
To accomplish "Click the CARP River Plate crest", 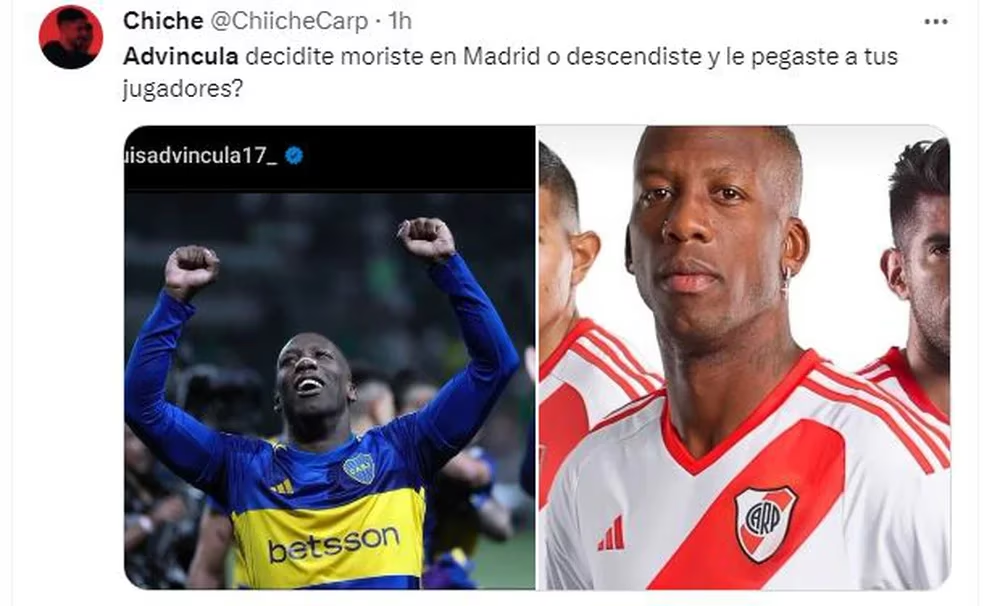I will [x=765, y=524].
